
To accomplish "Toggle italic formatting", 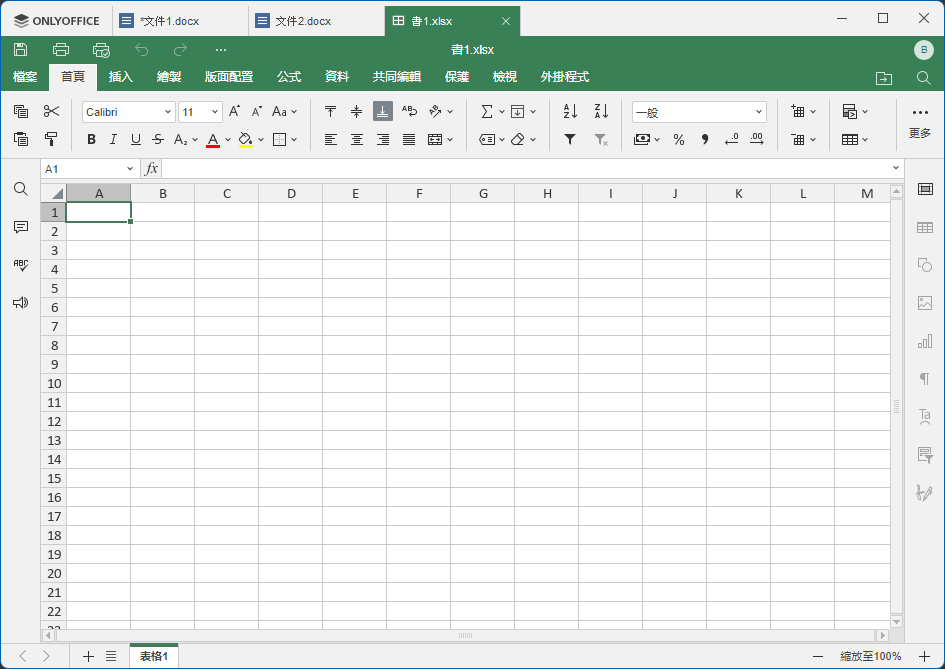I will 113,140.
